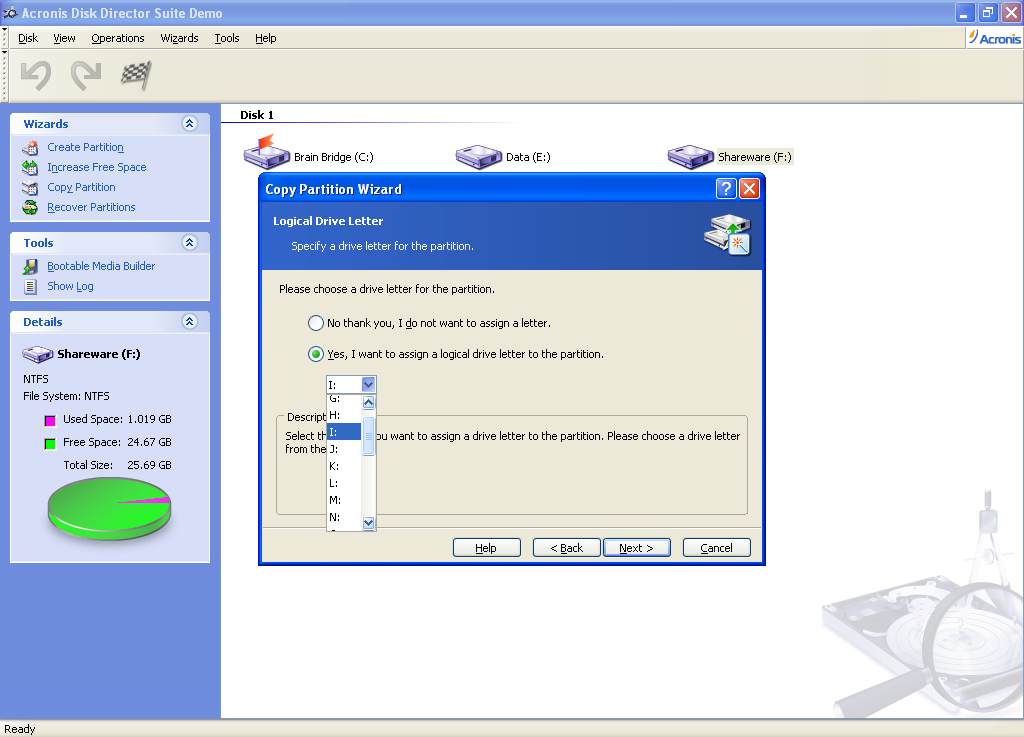Click the Shareware drive icon in Details panel
This screenshot has height=737, width=1024.
pos(38,354)
